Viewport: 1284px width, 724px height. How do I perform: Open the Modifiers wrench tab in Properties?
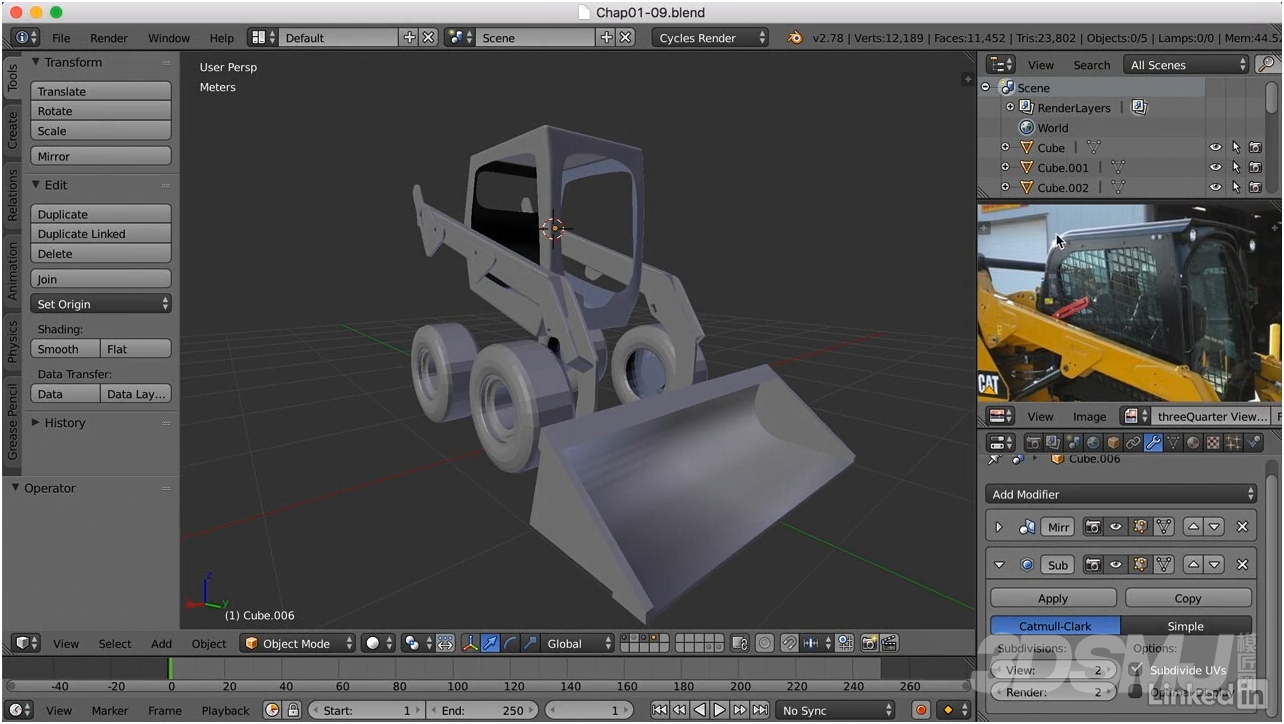tap(1153, 442)
